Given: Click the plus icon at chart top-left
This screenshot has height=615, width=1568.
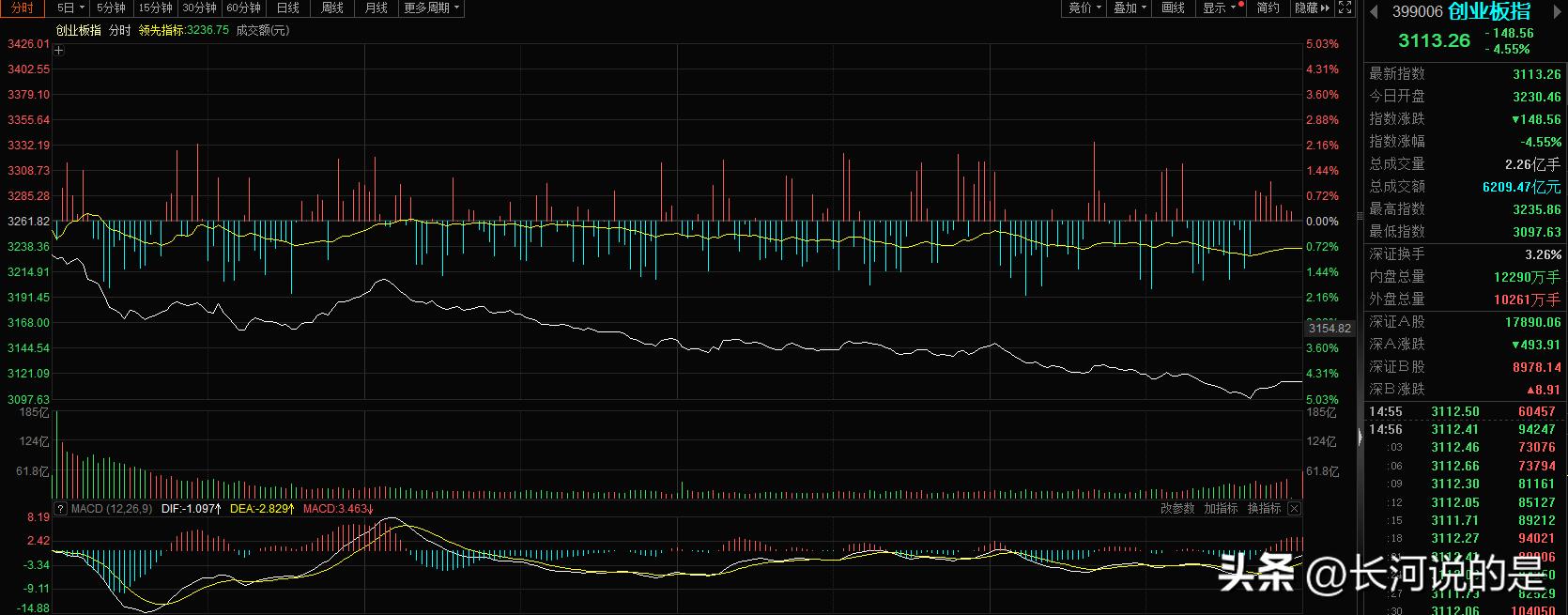Looking at the screenshot, I should pos(59,51).
